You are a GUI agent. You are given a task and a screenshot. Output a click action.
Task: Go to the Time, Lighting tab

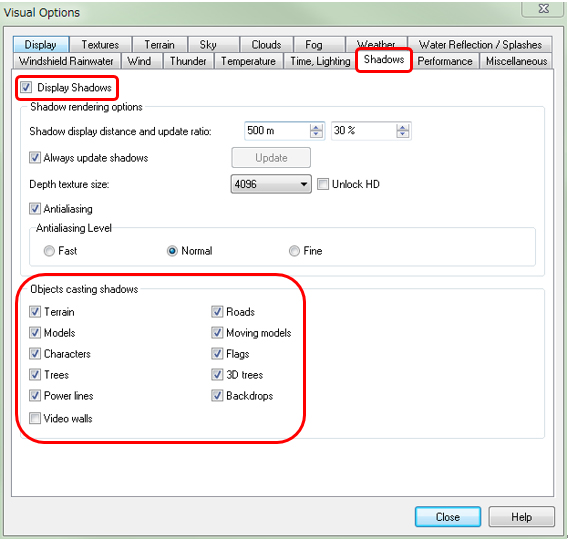[x=320, y=61]
